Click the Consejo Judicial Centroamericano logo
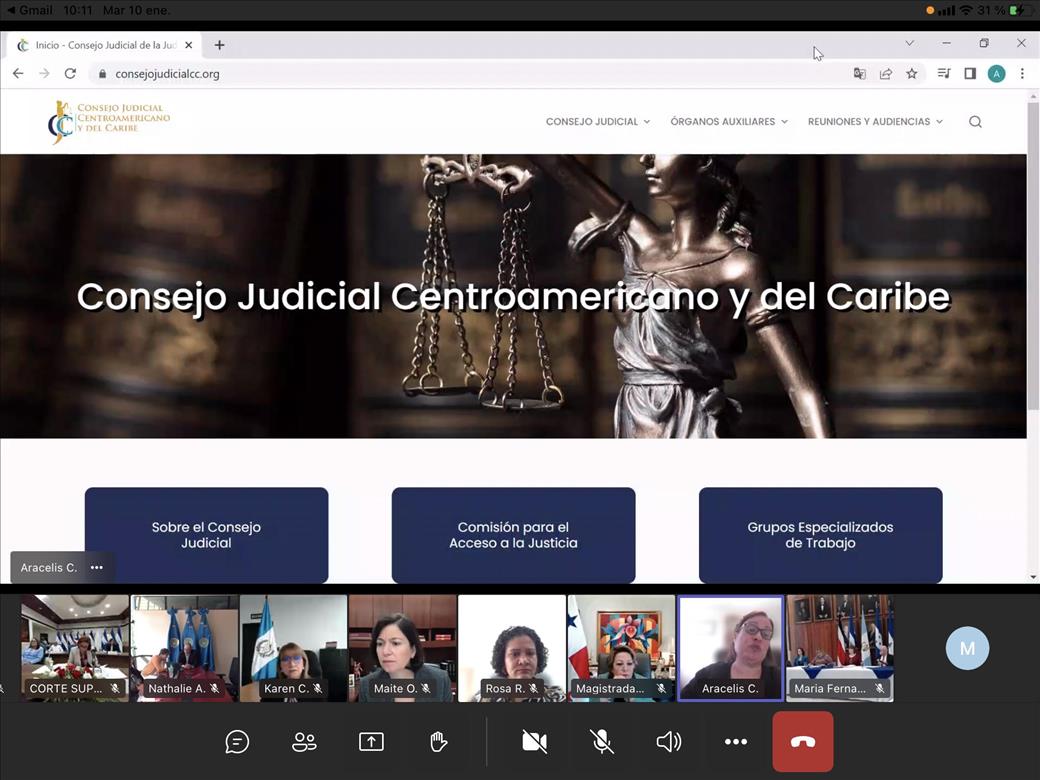Viewport: 1040px width, 780px height. click(109, 121)
